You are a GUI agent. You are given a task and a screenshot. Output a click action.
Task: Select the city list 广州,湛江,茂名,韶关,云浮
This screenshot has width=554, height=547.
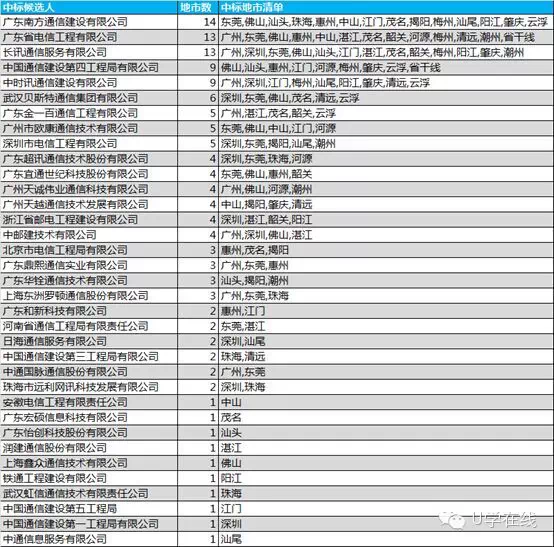(386, 113)
